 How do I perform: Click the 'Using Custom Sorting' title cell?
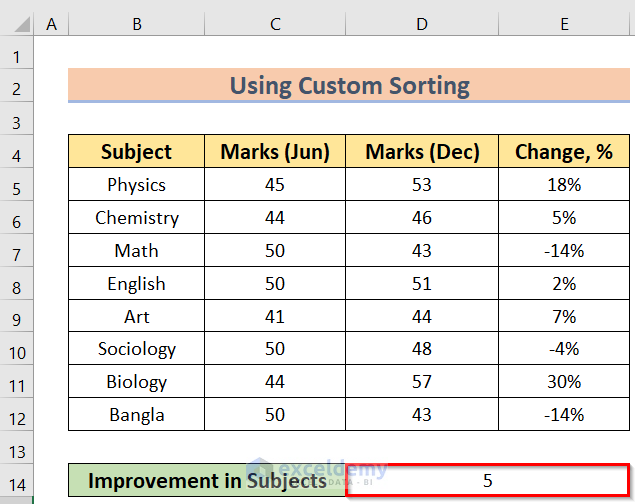349,85
